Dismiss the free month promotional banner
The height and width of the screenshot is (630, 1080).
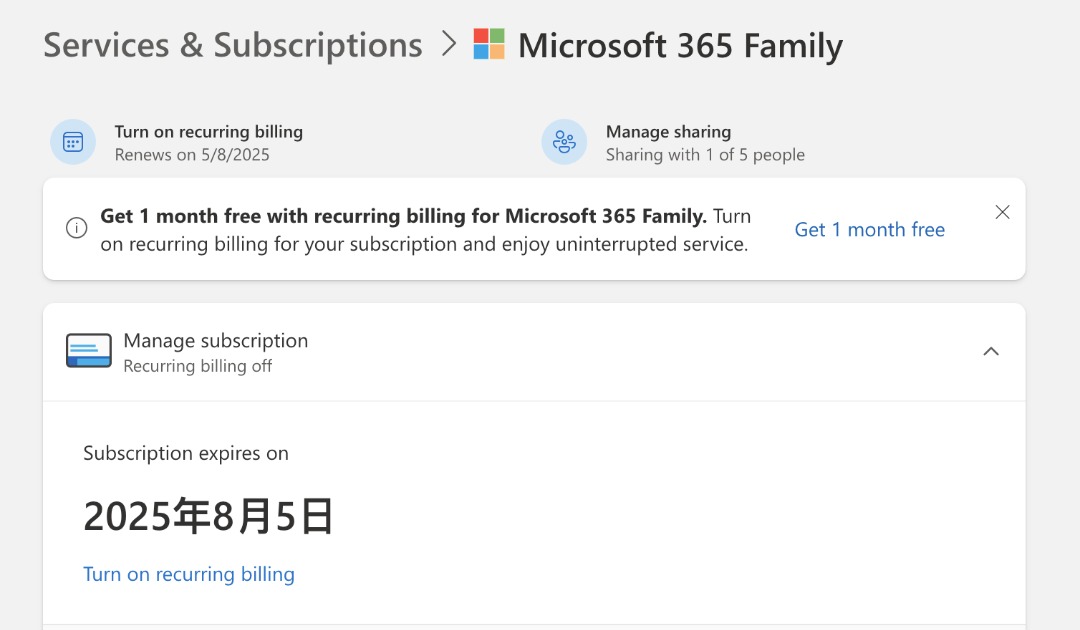(1002, 212)
